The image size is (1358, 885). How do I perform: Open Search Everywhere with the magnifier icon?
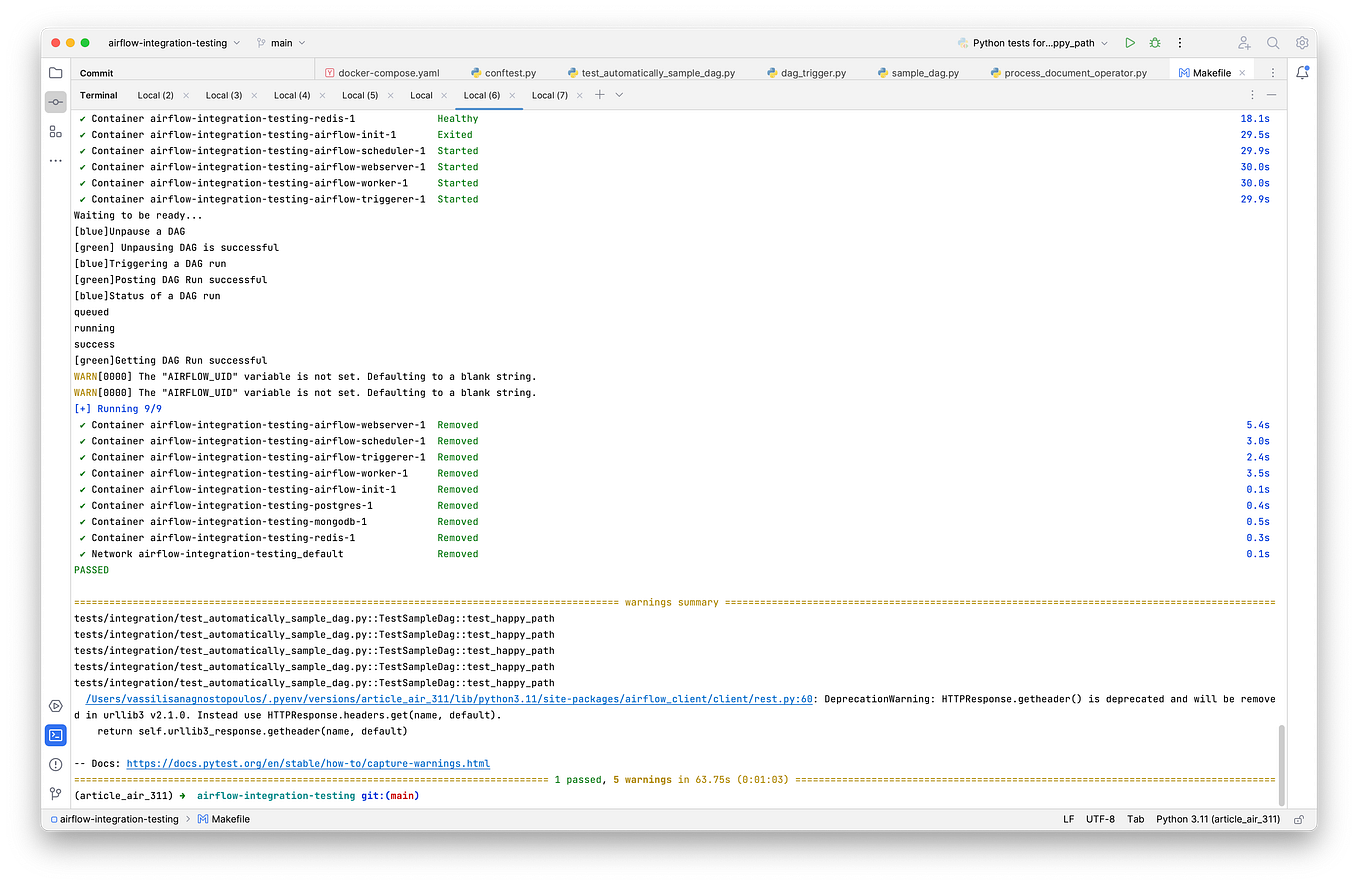(1273, 42)
